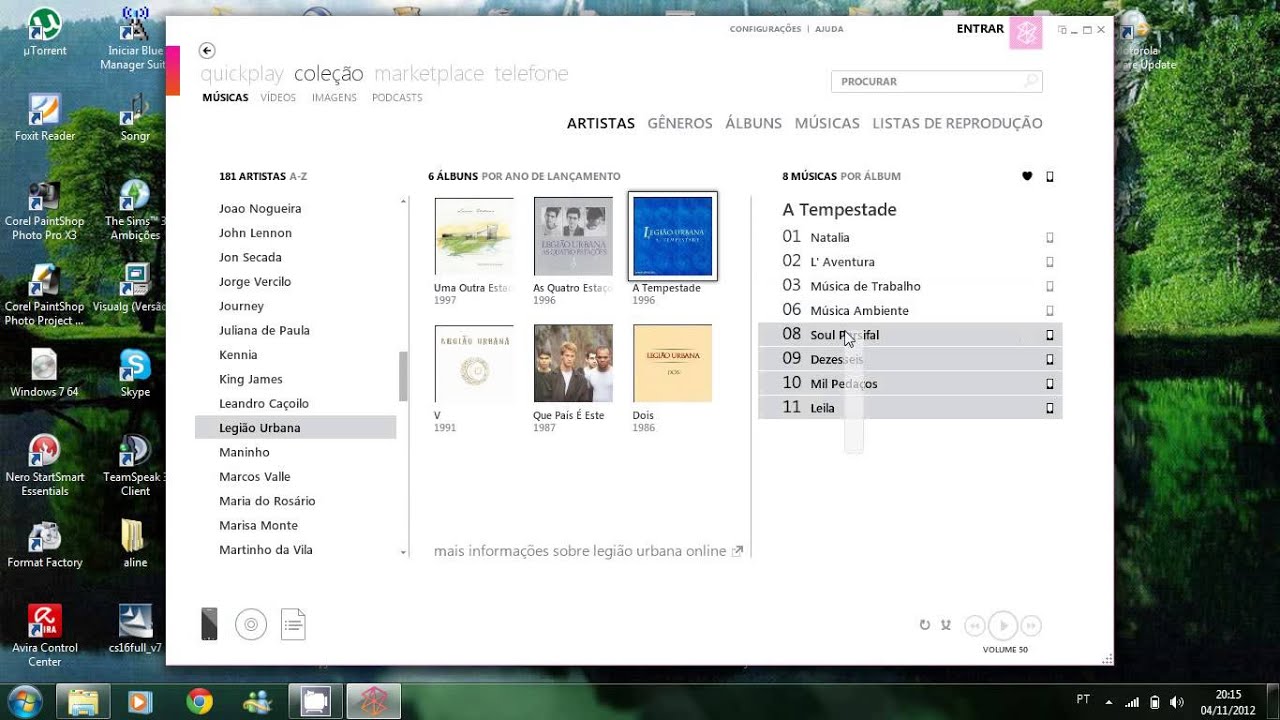Screen dimensions: 1280x720
Task: Change artist sort order A-Z
Action: (298, 176)
